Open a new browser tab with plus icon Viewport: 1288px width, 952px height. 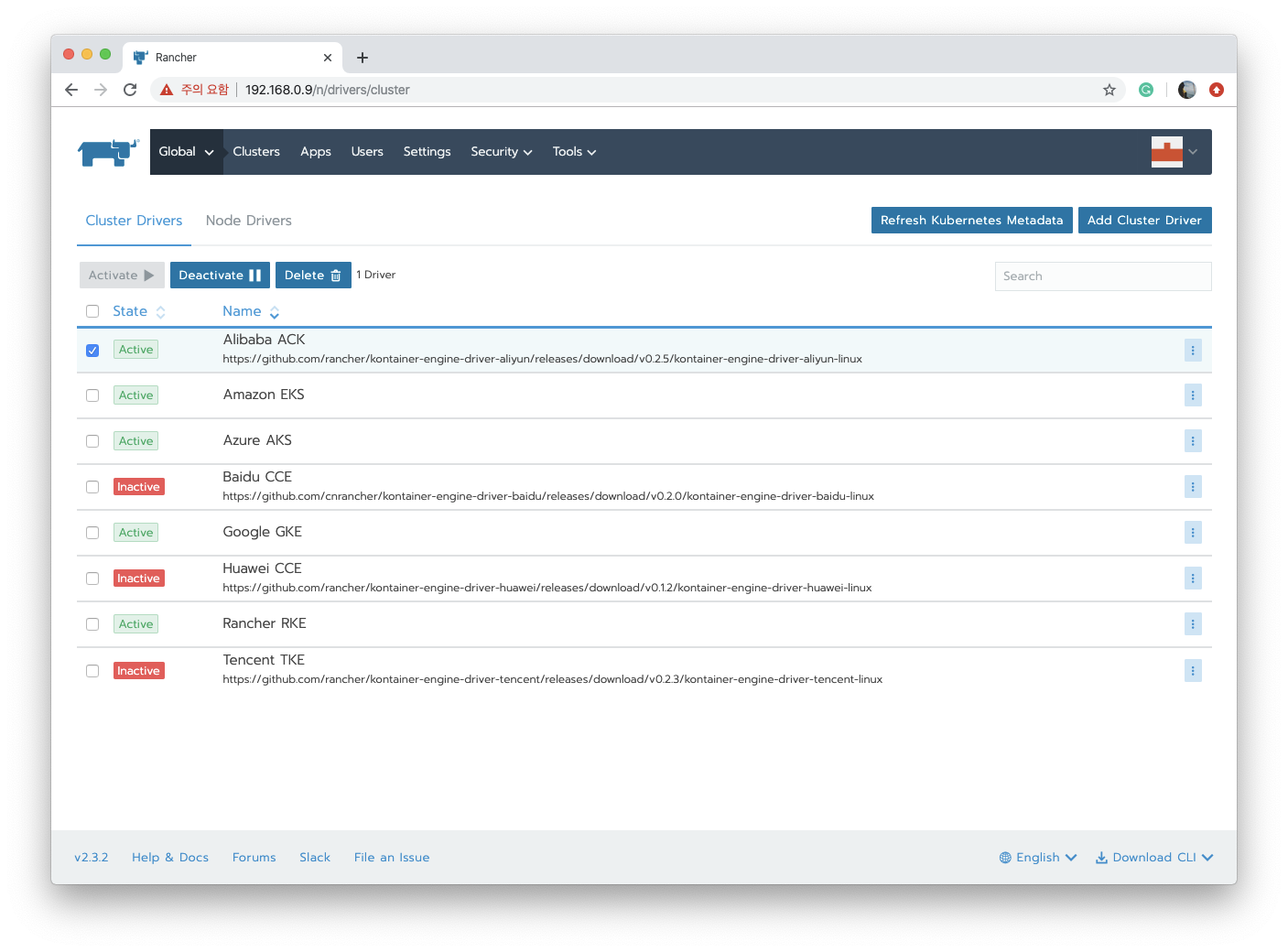[x=363, y=58]
